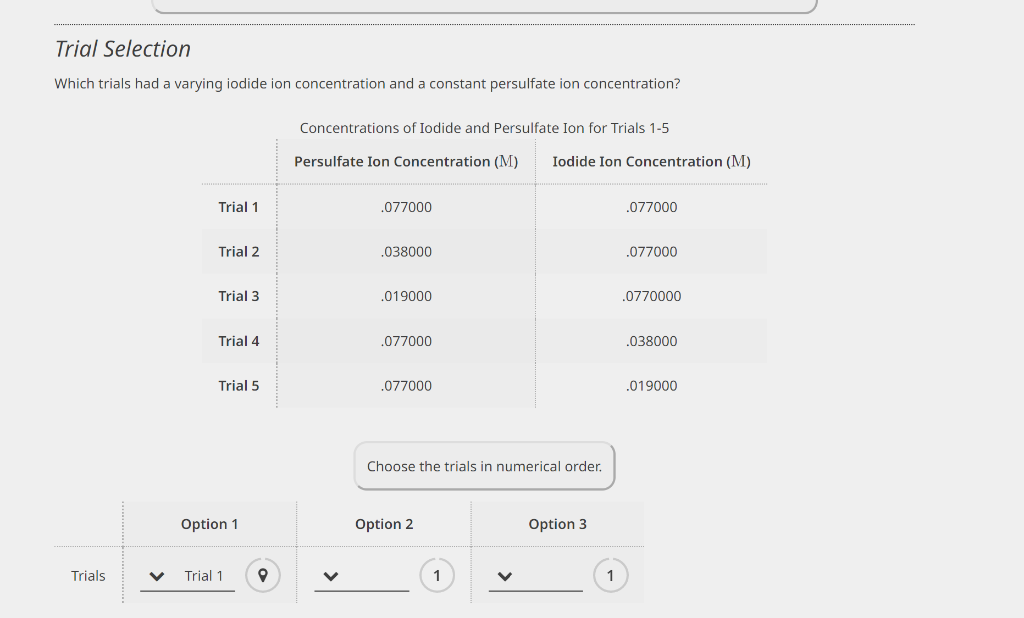Click the Iodide Ion Concentration column heading

[652, 161]
